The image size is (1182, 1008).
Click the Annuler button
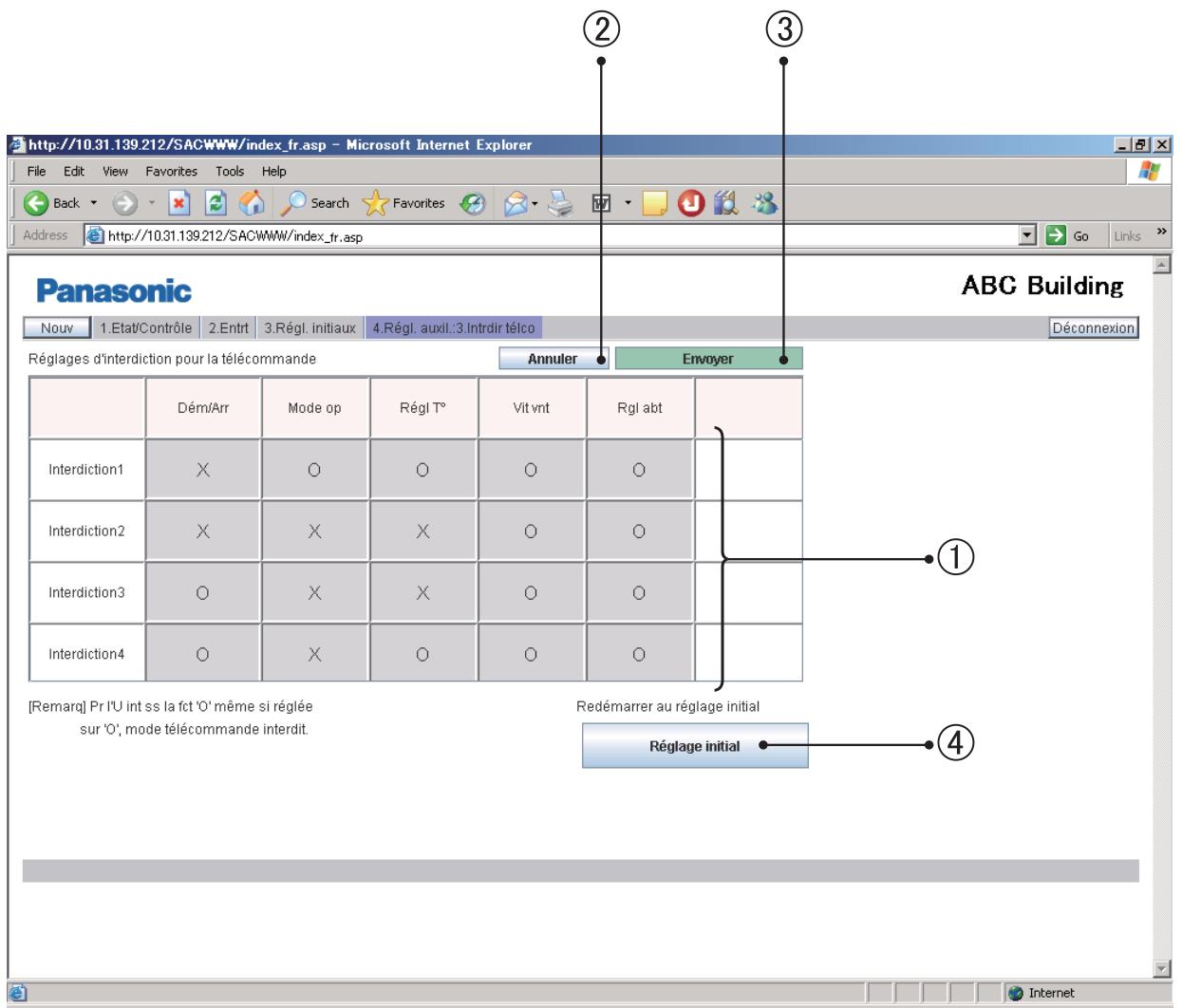[x=554, y=359]
